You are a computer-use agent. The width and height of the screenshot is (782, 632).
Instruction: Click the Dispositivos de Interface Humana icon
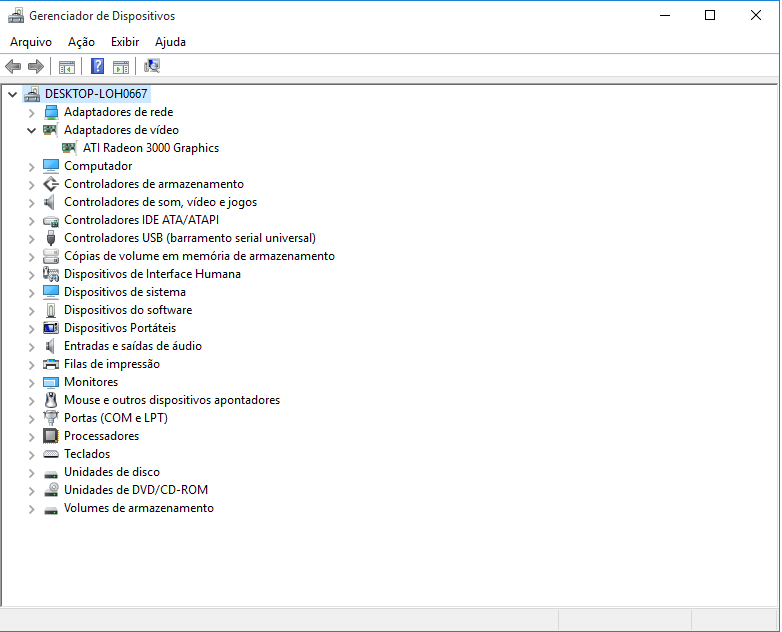click(51, 274)
